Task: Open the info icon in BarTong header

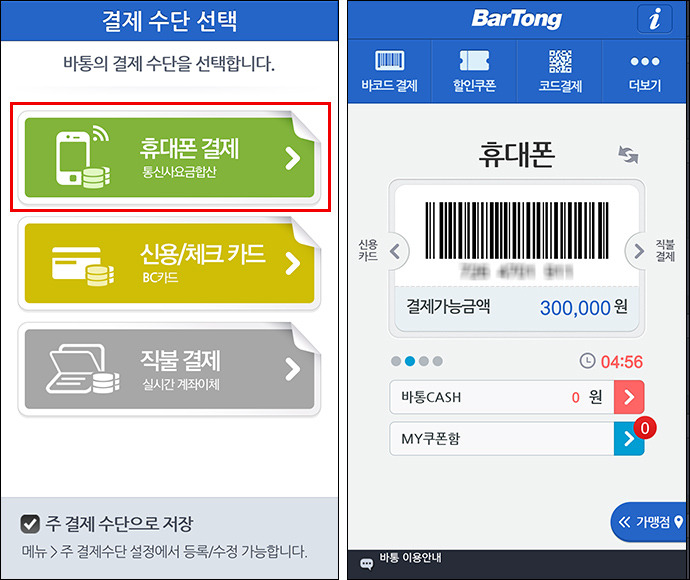Action: click(654, 19)
